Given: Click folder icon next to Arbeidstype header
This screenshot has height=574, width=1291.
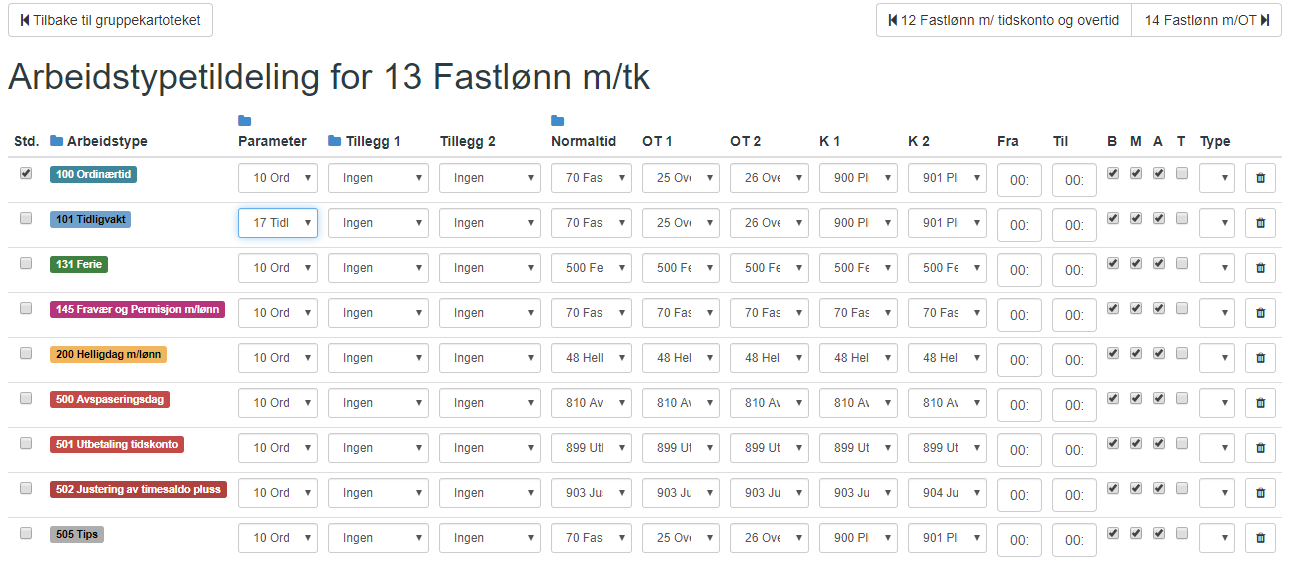Looking at the screenshot, I should 57,141.
